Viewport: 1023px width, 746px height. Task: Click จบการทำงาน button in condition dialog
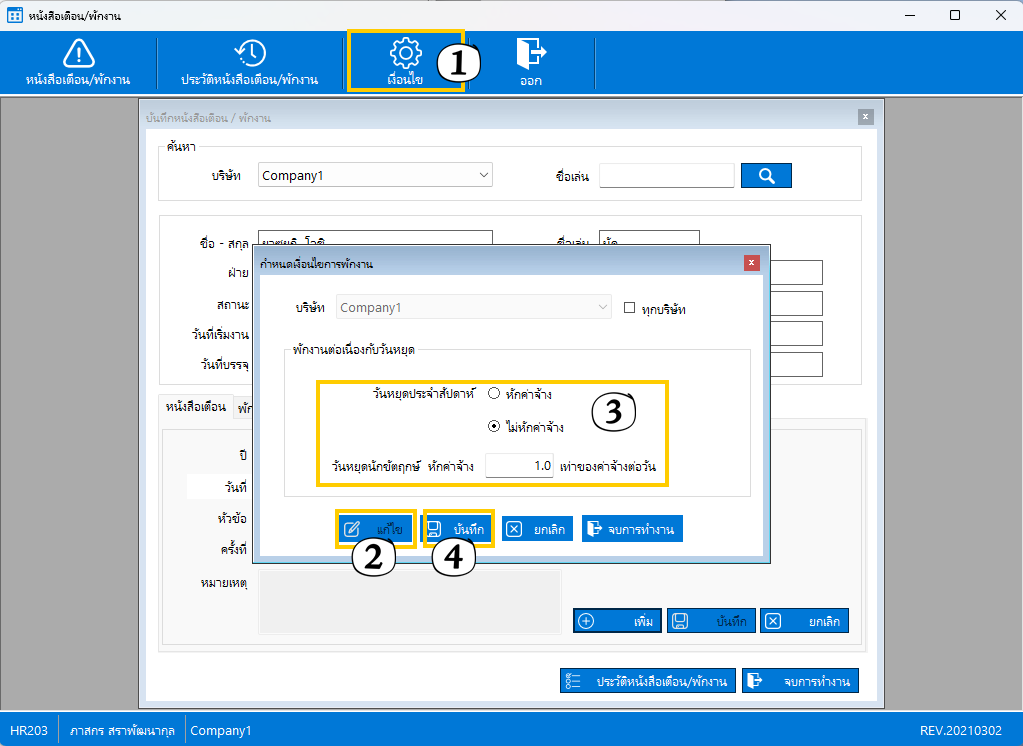pos(632,529)
